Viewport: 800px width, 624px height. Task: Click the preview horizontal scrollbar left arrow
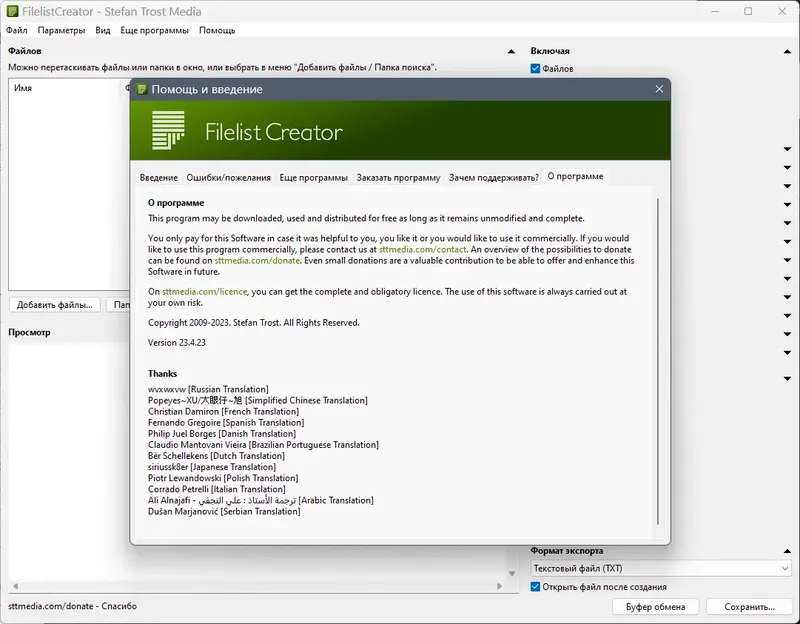pyautogui.click(x=15, y=586)
